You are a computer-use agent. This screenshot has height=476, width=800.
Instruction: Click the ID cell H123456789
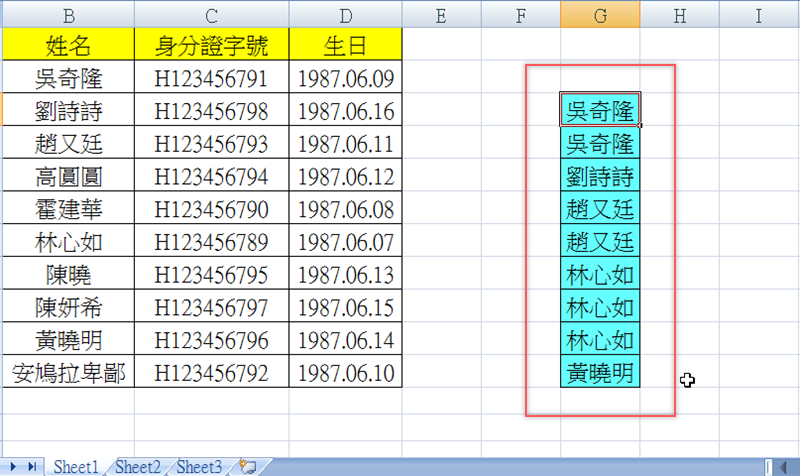(212, 241)
